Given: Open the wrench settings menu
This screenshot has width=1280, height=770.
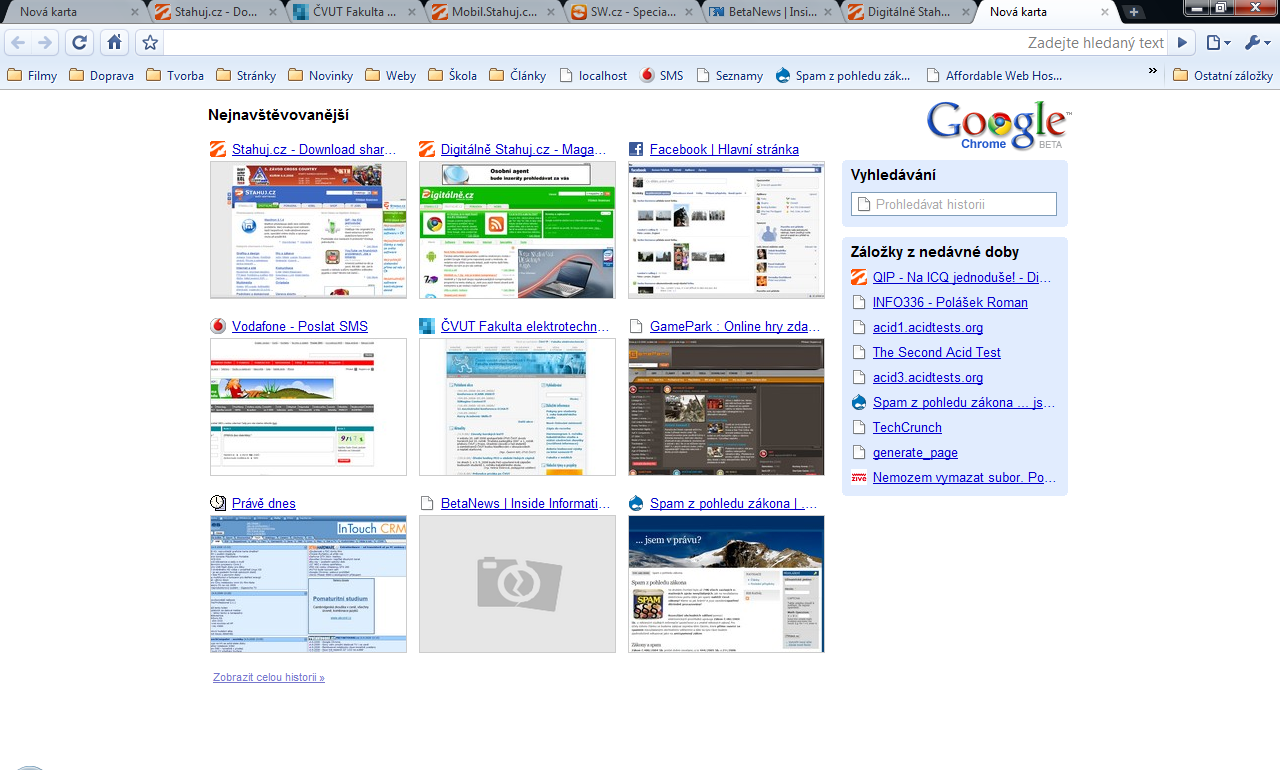Looking at the screenshot, I should click(1257, 43).
